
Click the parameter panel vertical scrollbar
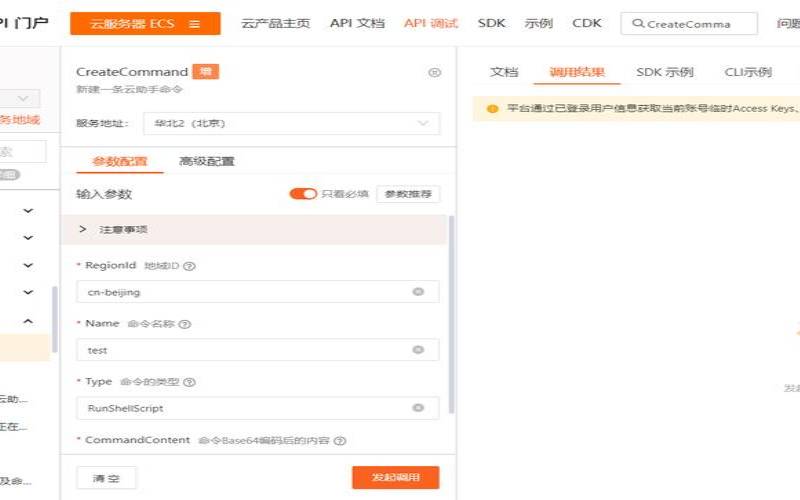pyautogui.click(x=451, y=314)
